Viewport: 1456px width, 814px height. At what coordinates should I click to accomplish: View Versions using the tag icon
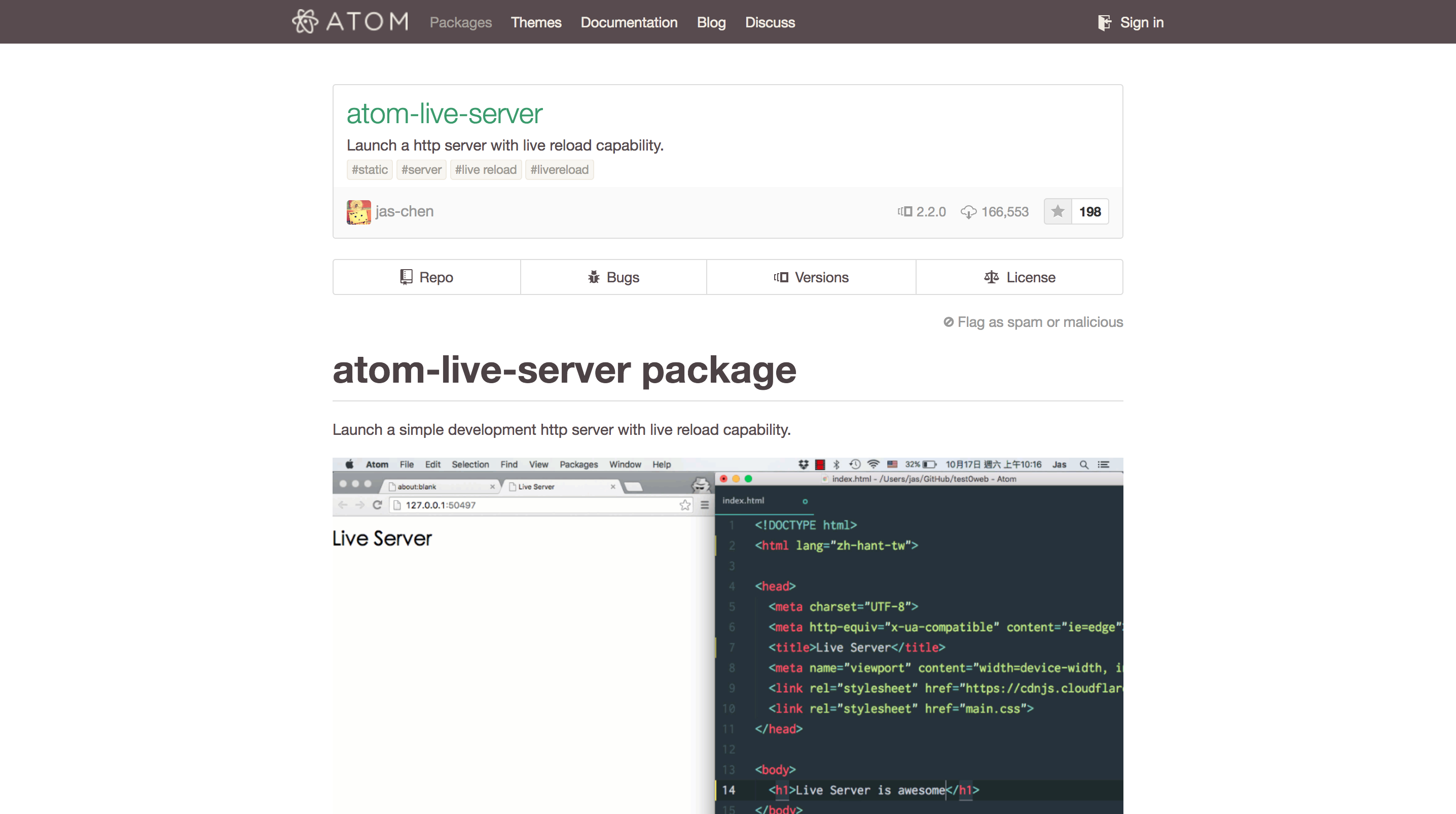782,277
